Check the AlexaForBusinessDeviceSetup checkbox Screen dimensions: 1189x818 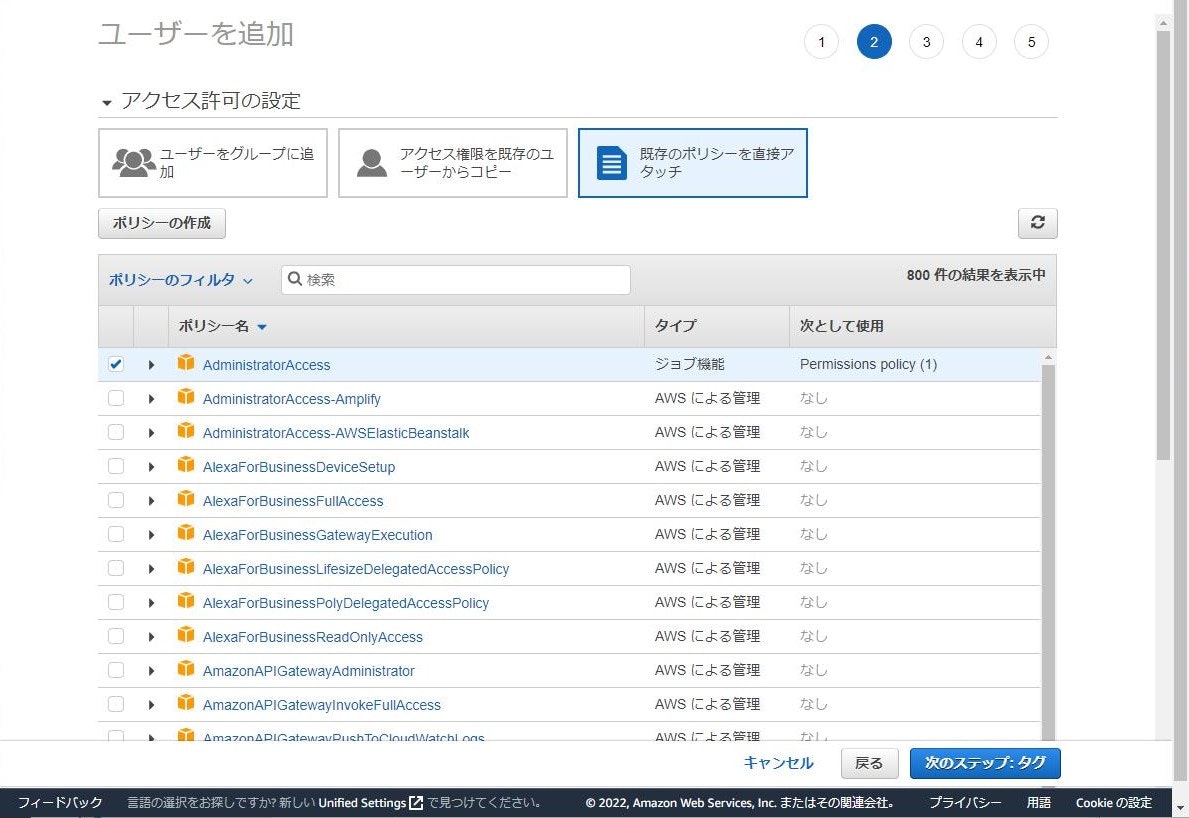click(116, 466)
